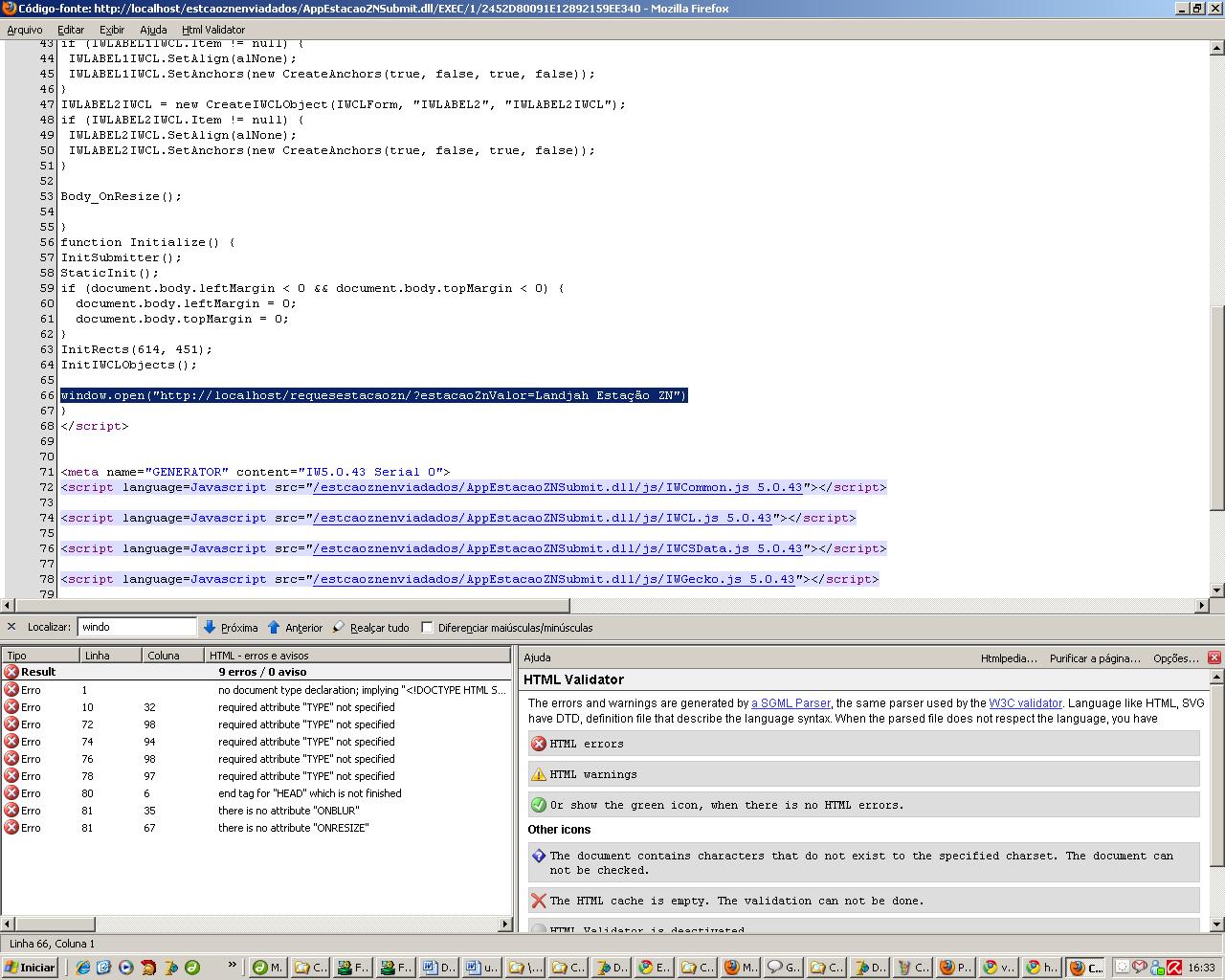Viewport: 1225px width, 980px height.
Task: Open the Arquivo menu
Action: pos(25,30)
